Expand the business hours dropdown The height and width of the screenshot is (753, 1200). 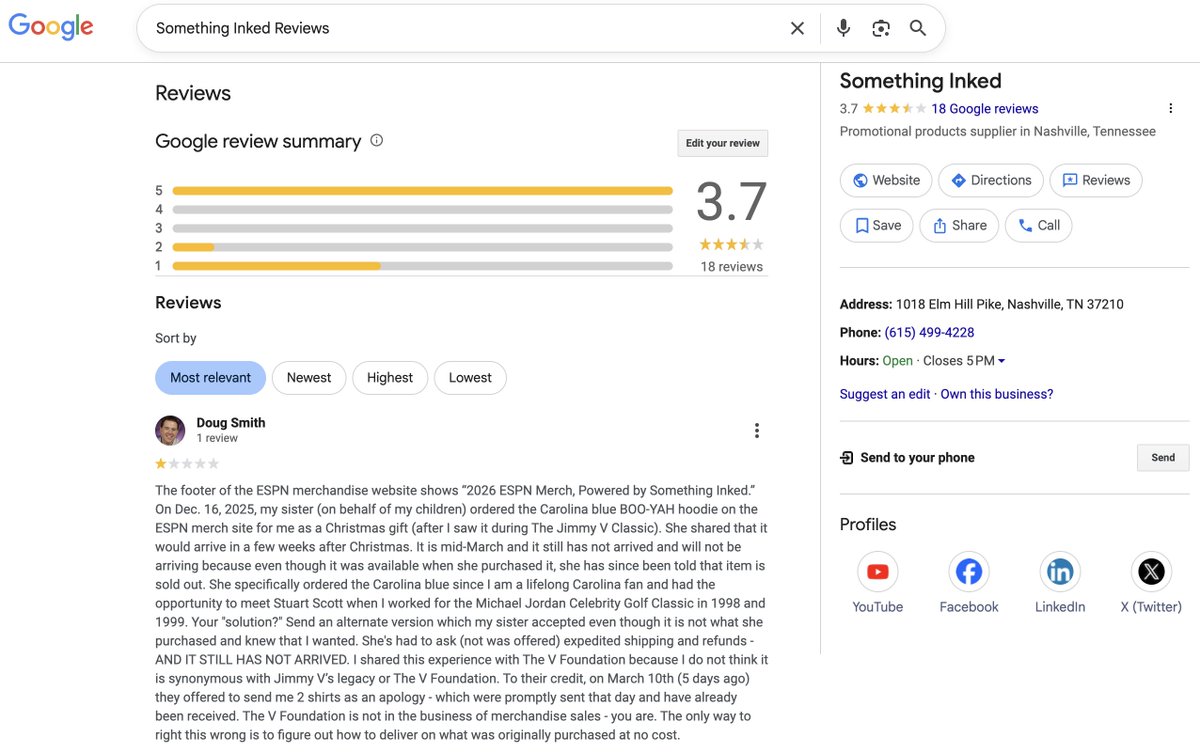(x=1002, y=361)
